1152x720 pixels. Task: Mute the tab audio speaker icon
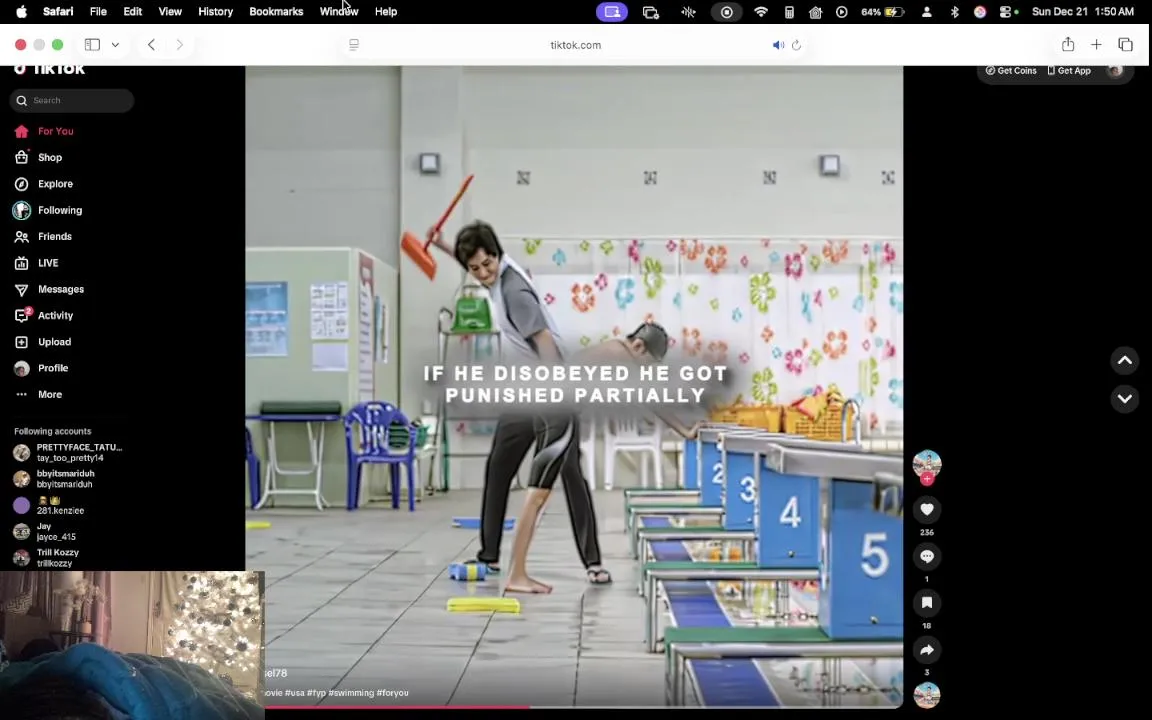pos(778,45)
